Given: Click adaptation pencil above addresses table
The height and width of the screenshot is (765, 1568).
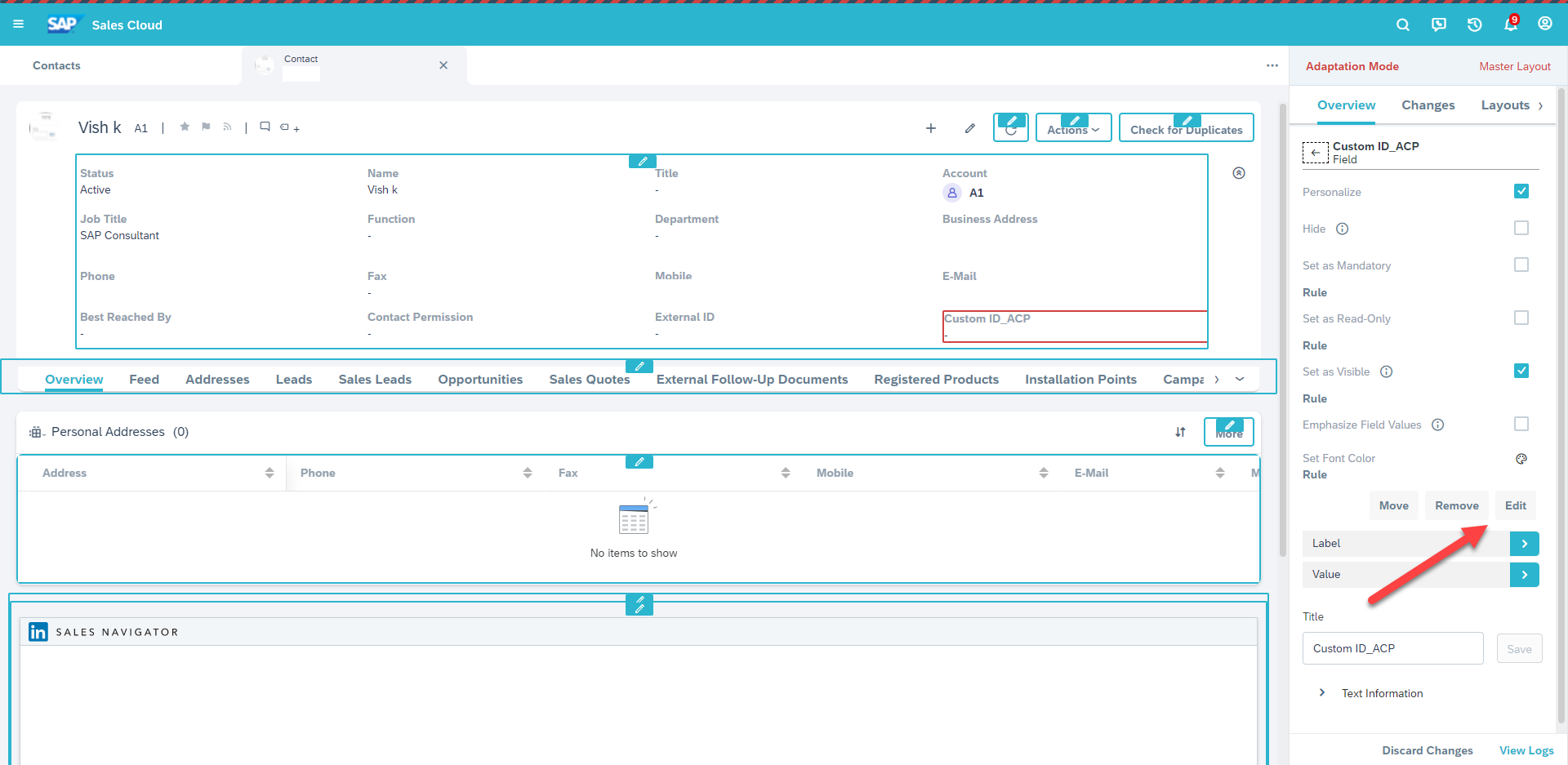Looking at the screenshot, I should tap(639, 462).
